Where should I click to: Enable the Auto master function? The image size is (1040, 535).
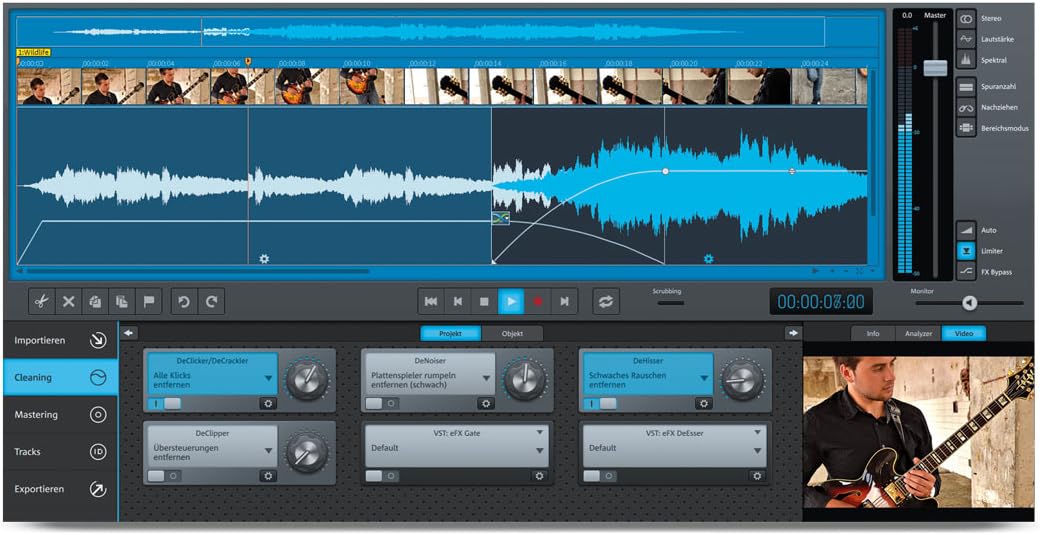click(x=966, y=230)
